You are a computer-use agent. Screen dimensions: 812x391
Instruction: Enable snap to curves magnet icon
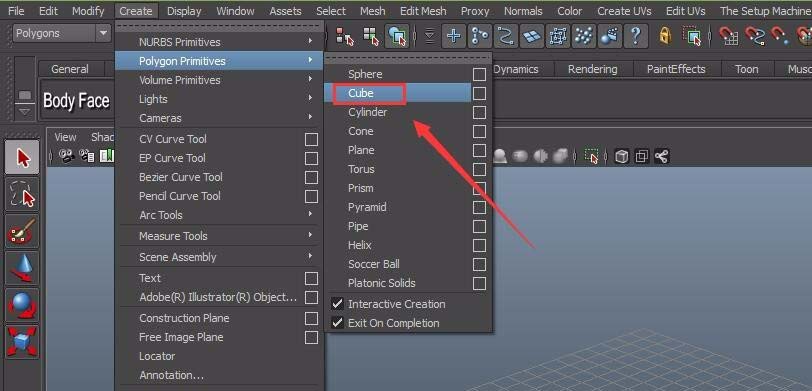click(x=755, y=36)
